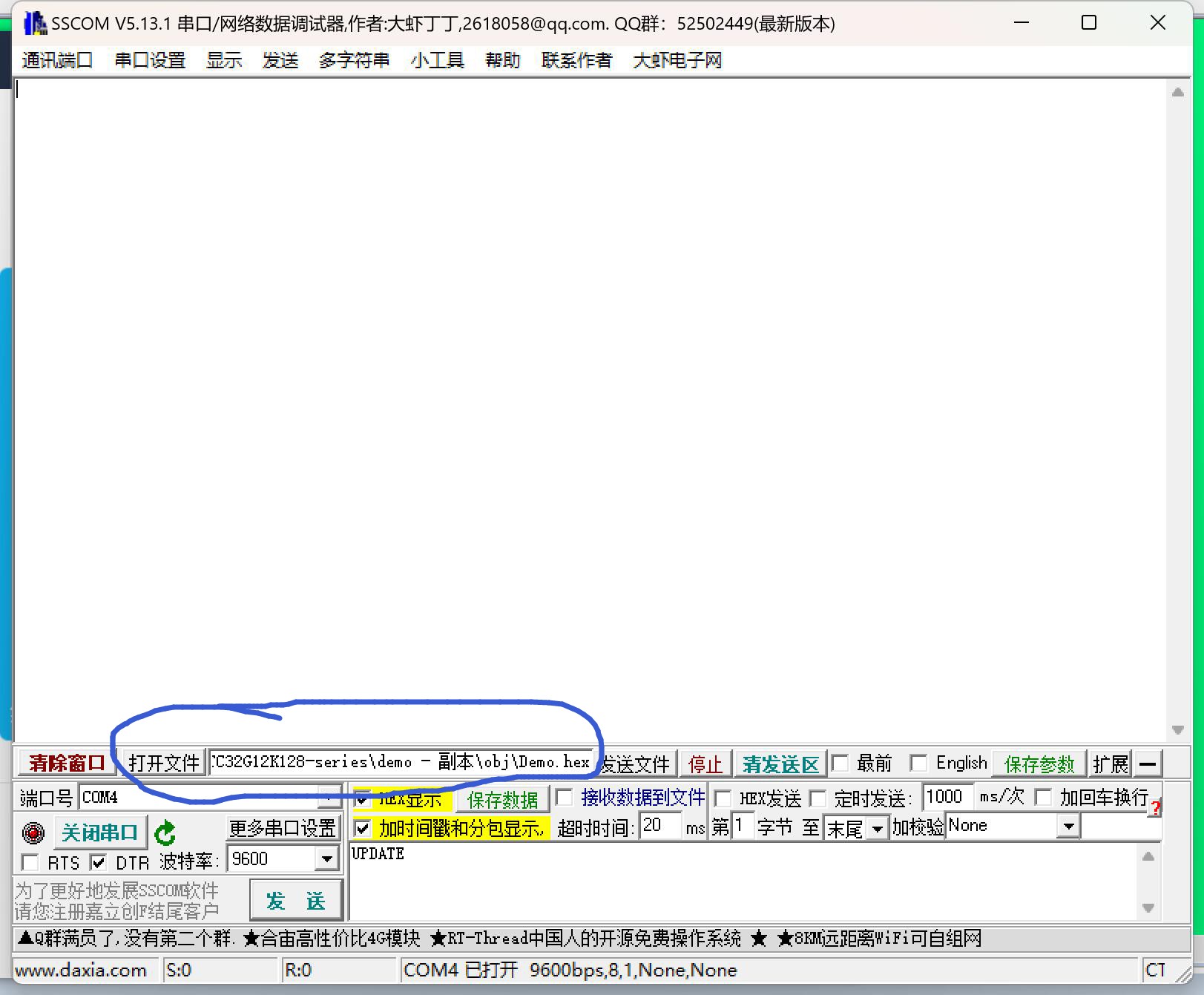Click the 超时时间 20 ms field
Screen dimensions: 1204x995
coord(661,826)
